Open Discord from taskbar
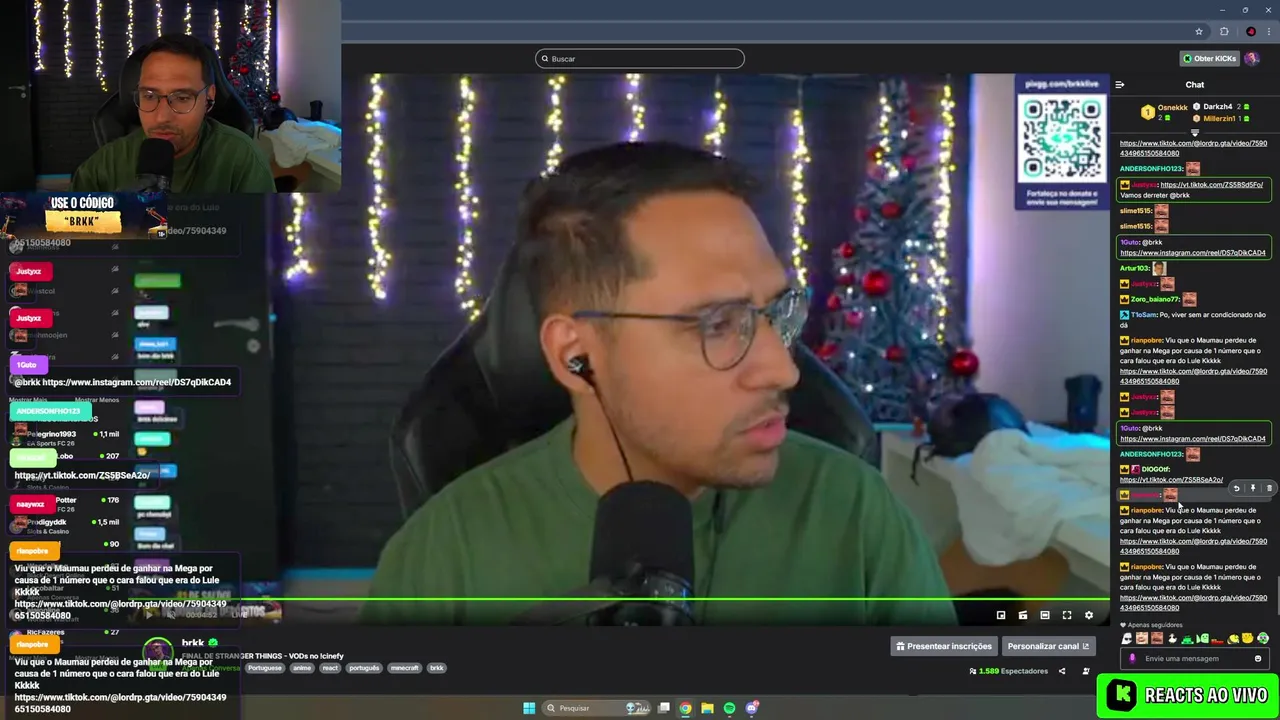The height and width of the screenshot is (720, 1280). click(752, 708)
